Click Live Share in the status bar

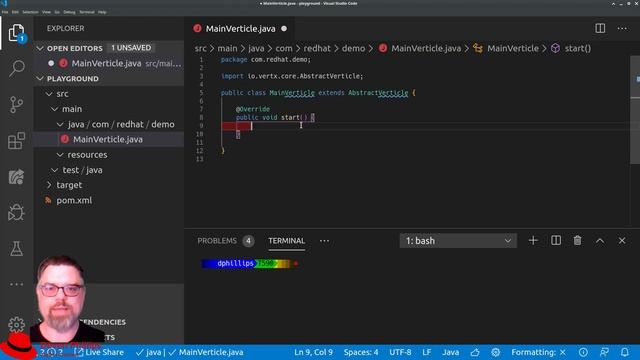pyautogui.click(x=99, y=352)
